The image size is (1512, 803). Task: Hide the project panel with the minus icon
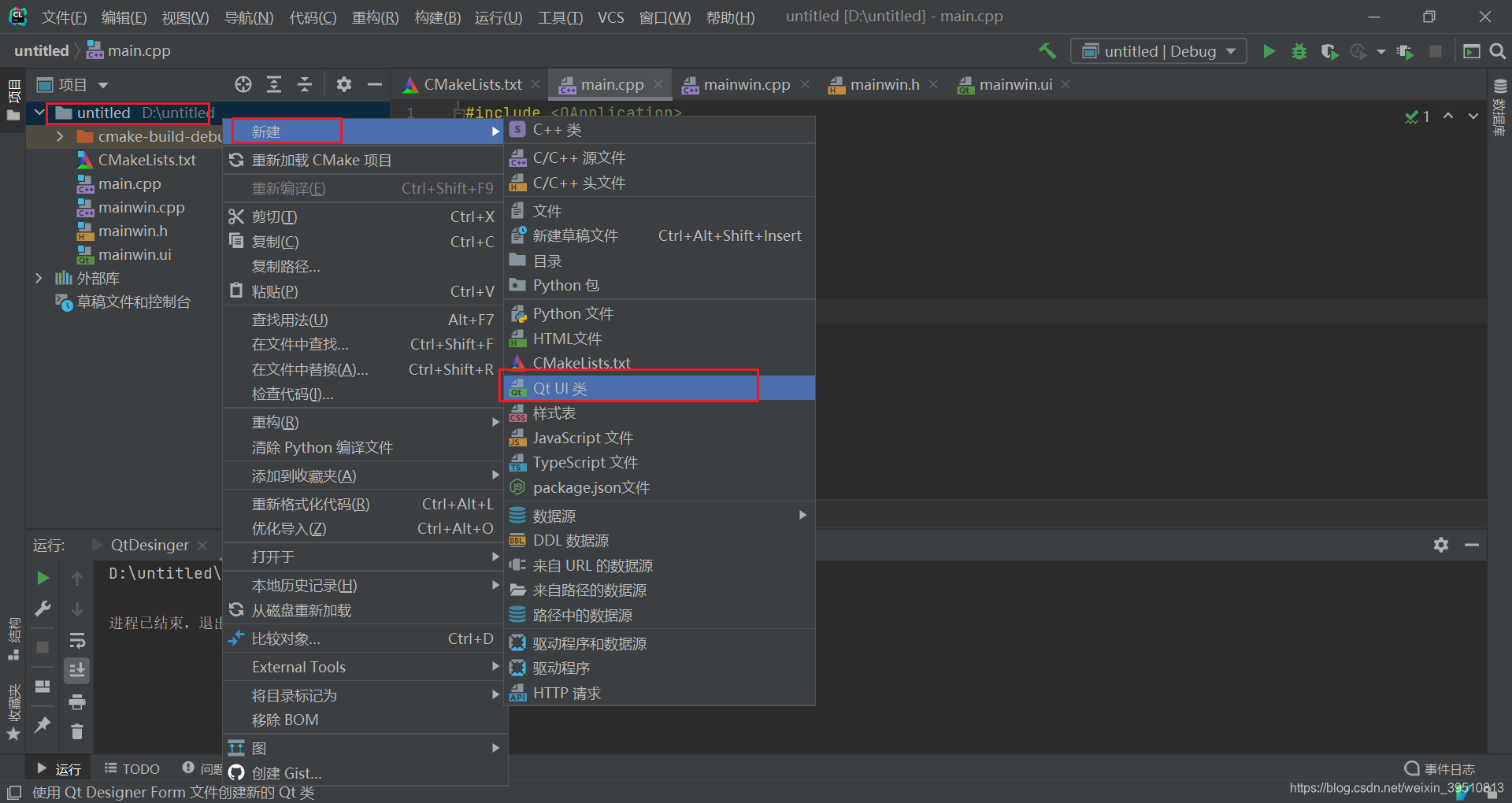coord(375,84)
